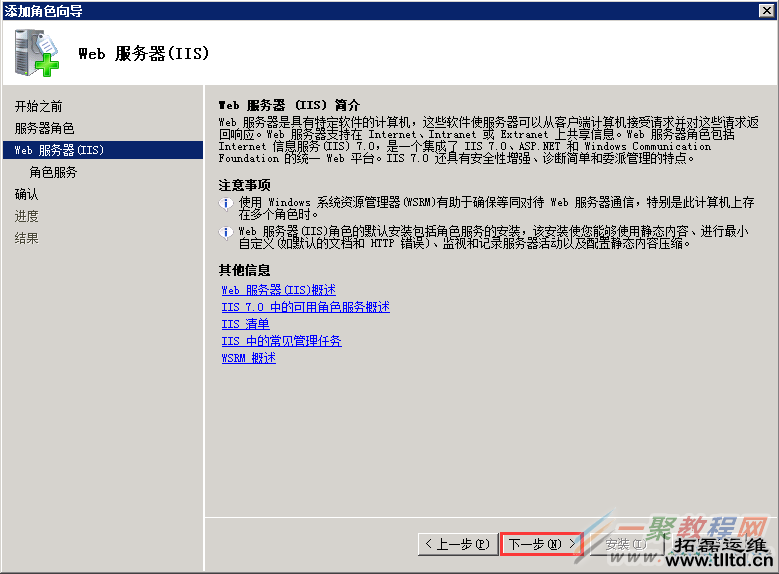The width and height of the screenshot is (779, 574).
Task: Open the Web 服务器(IIS)概述 link
Action: pos(278,290)
